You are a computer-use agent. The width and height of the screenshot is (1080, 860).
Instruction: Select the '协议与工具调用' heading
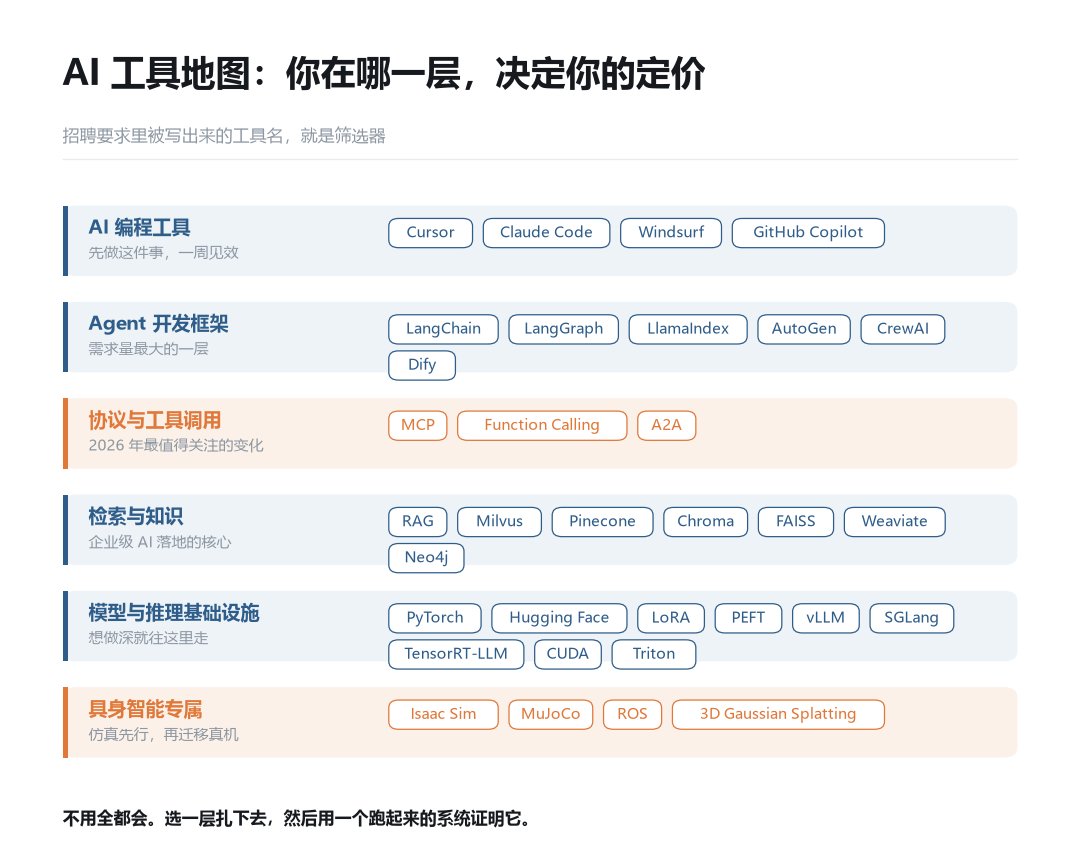coord(155,420)
